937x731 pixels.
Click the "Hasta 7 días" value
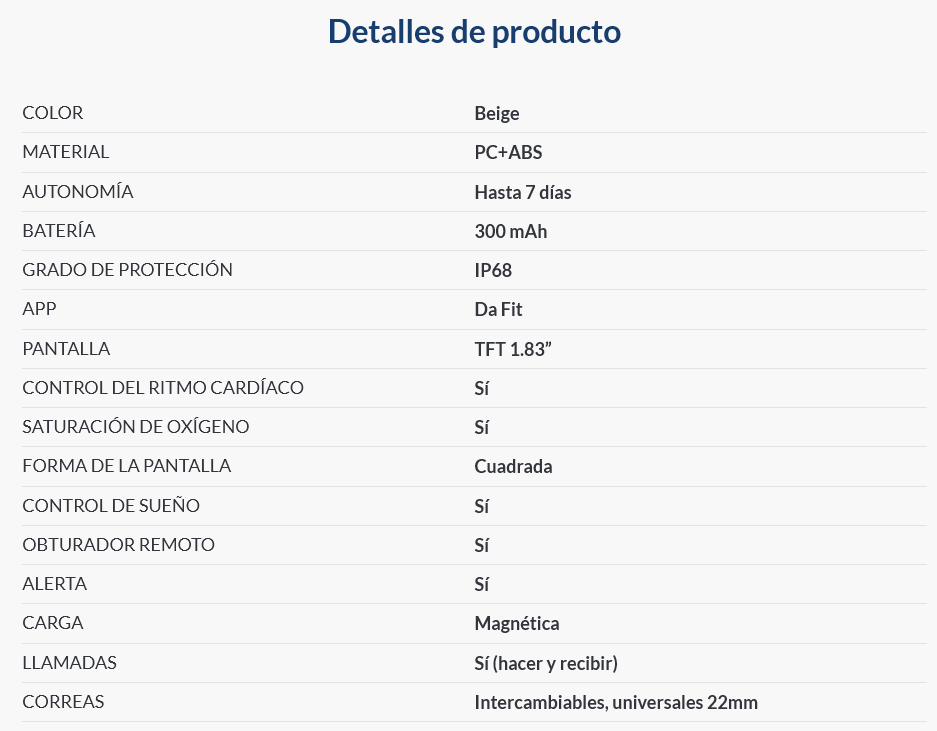523,192
